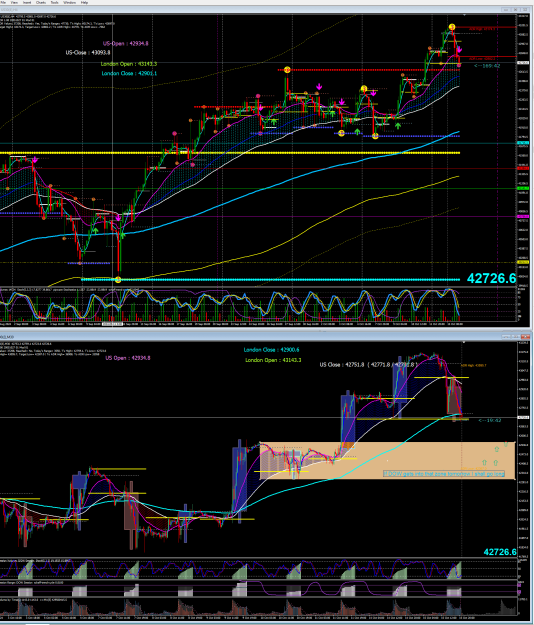Click the current price tag on the lower price scale

[x=523, y=417]
